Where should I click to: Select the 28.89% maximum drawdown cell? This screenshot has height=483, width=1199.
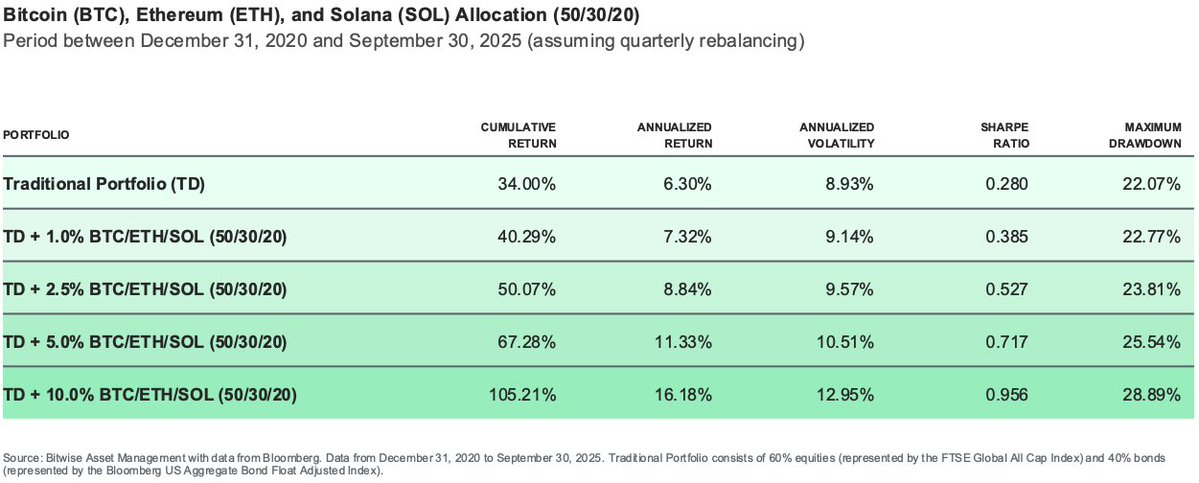1155,395
